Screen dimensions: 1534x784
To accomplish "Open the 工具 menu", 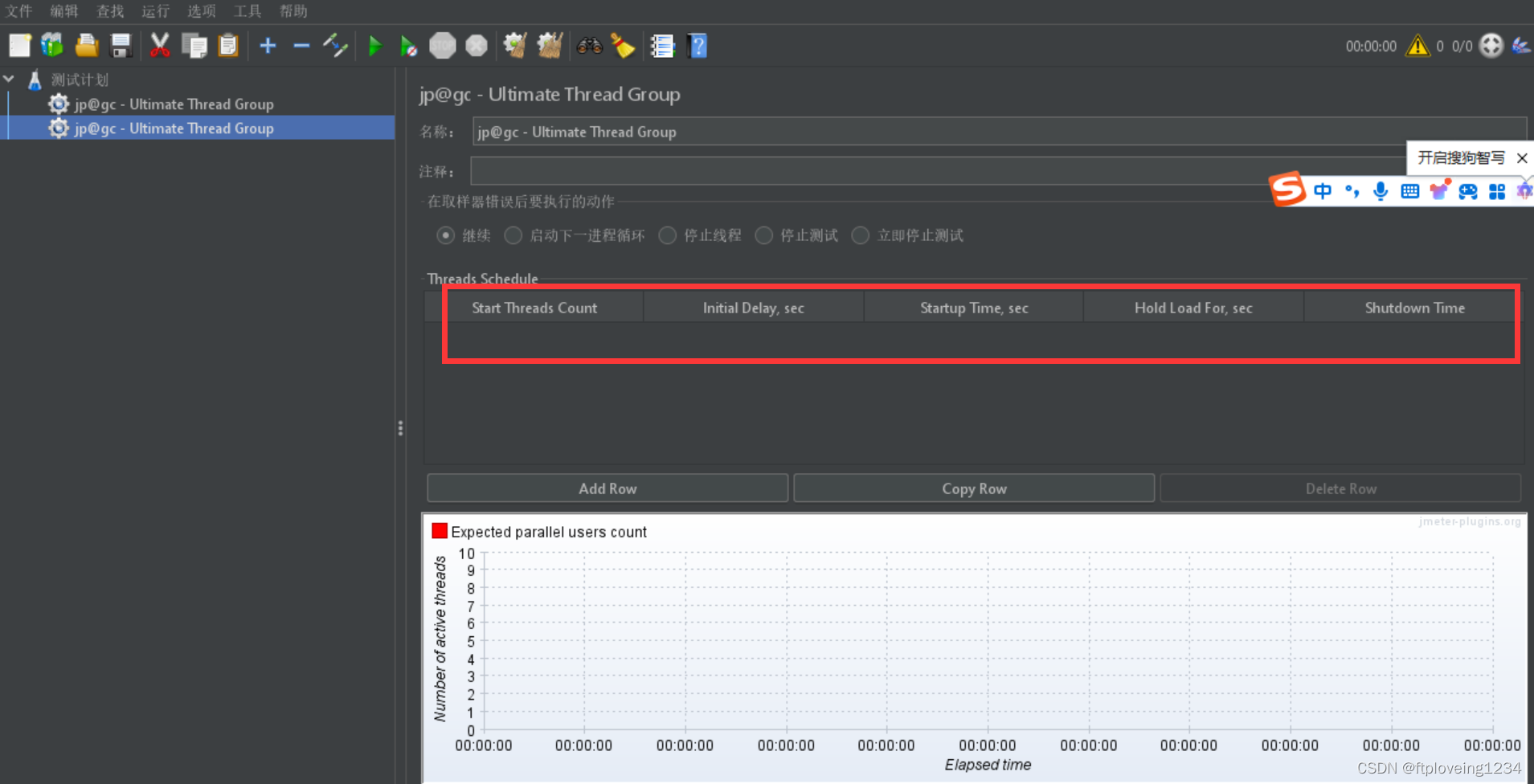I will (247, 11).
